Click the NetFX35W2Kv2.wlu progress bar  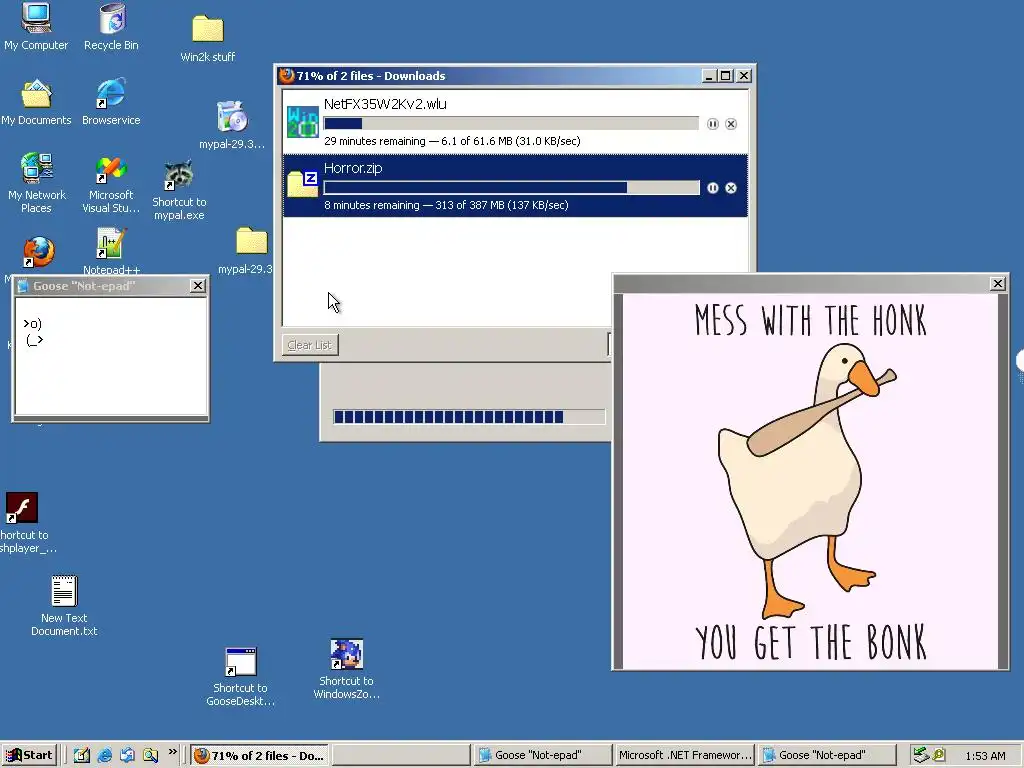click(x=511, y=123)
